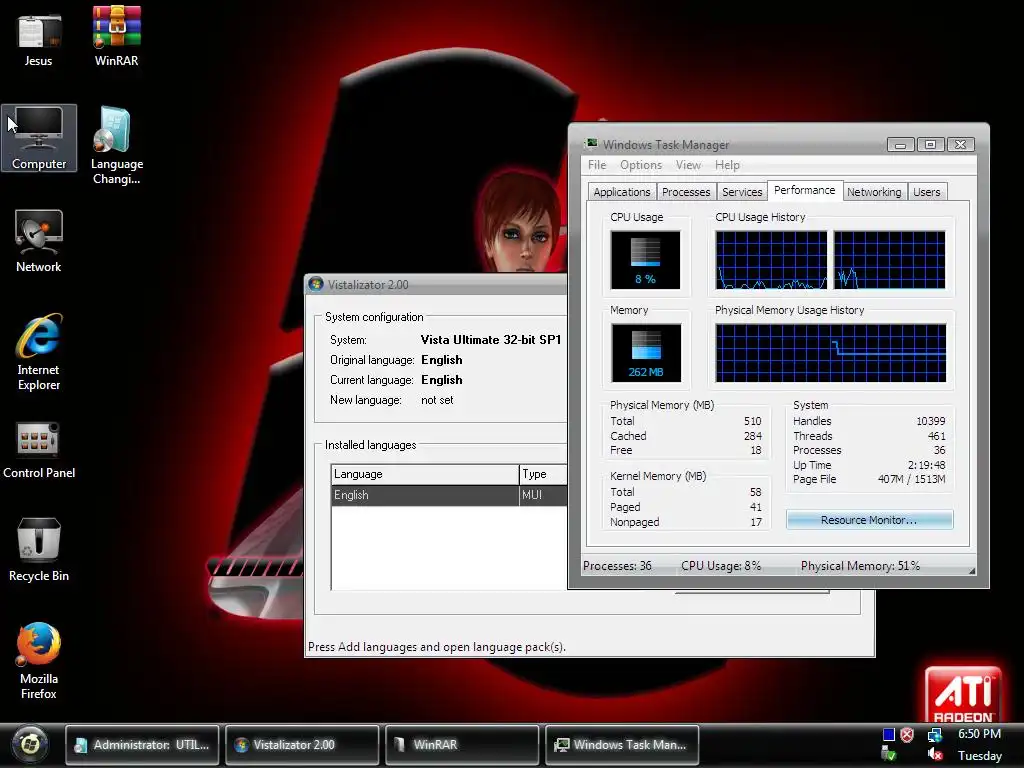1024x768 pixels.
Task: Click the Resource Monitor button
Action: pyautogui.click(x=869, y=520)
